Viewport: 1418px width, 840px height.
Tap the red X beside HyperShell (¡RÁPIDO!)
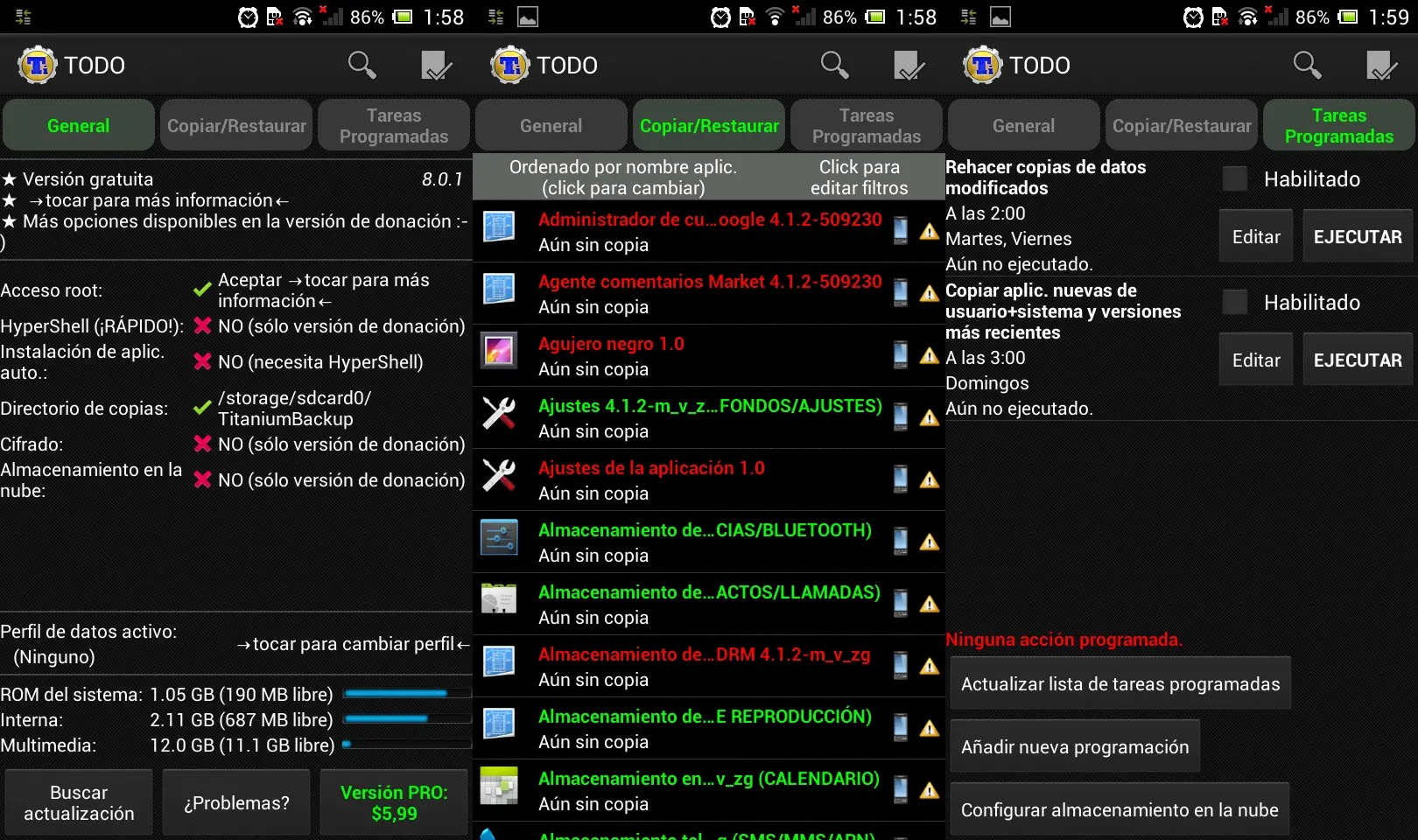click(202, 326)
